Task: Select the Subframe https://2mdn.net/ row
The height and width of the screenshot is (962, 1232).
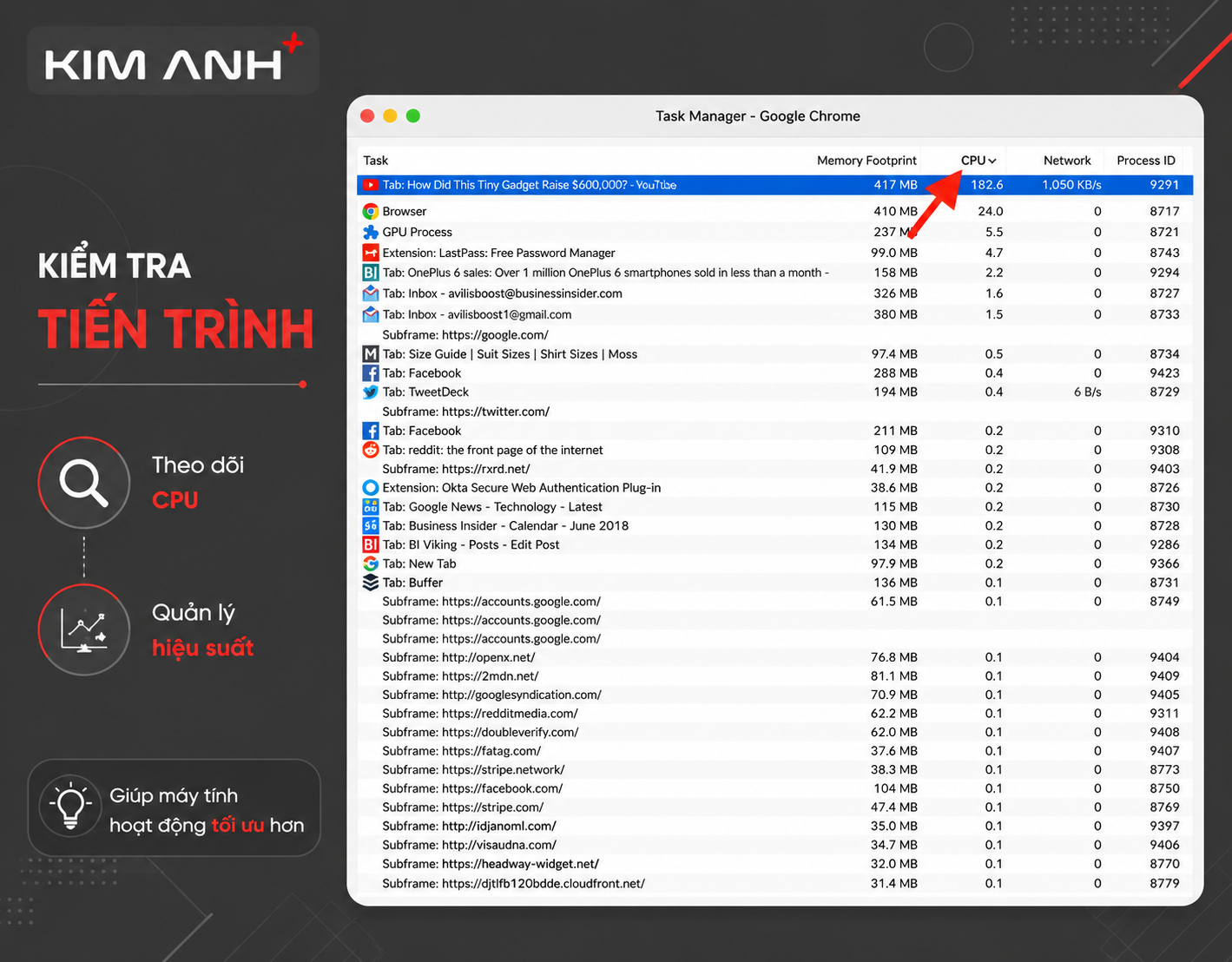Action: pyautogui.click(x=774, y=676)
